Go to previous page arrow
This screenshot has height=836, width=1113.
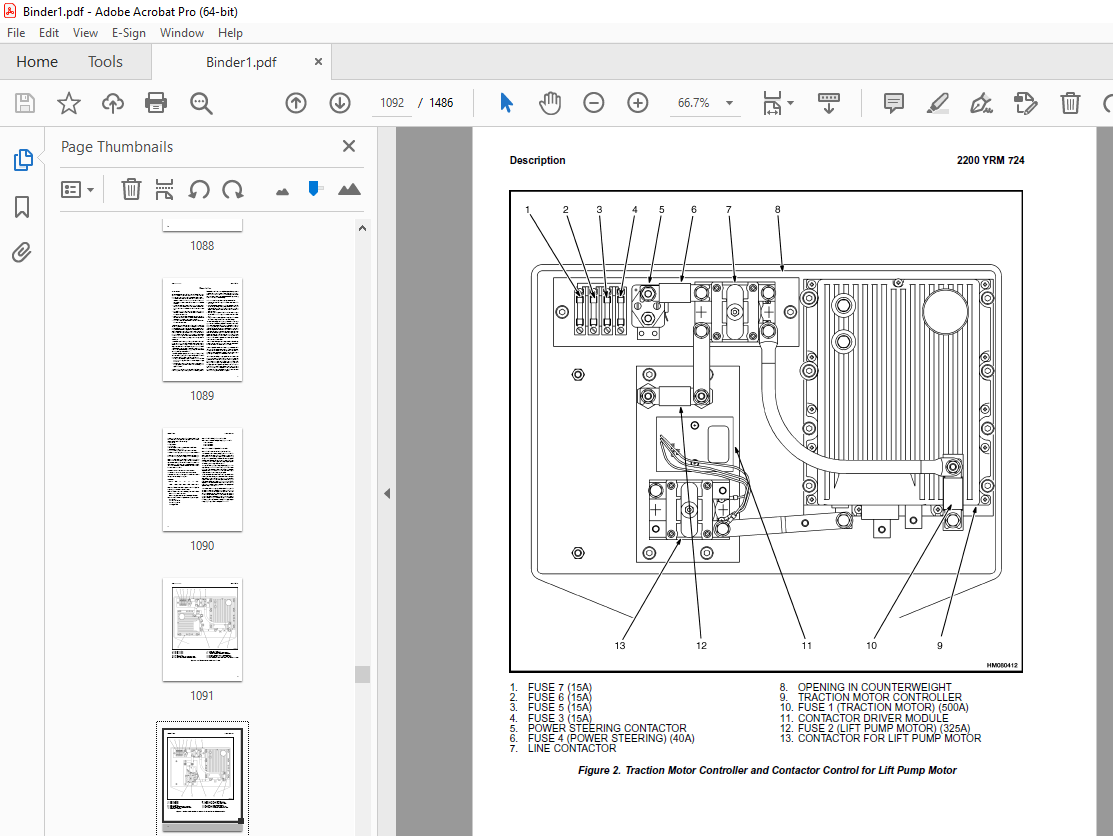click(296, 103)
